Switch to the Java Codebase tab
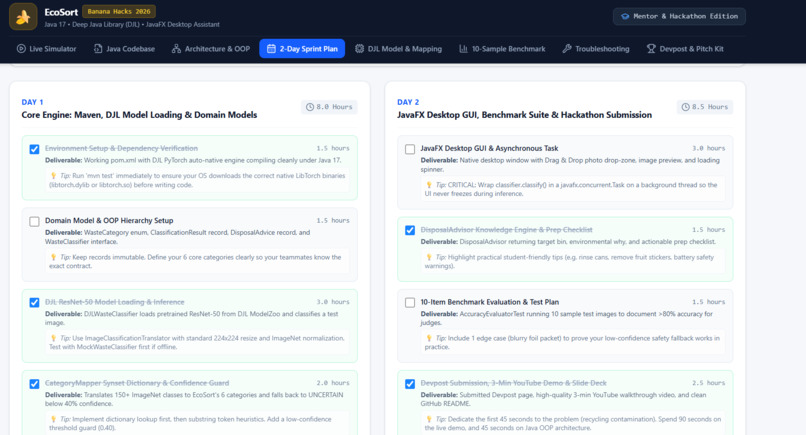This screenshot has width=806, height=435. click(x=124, y=49)
